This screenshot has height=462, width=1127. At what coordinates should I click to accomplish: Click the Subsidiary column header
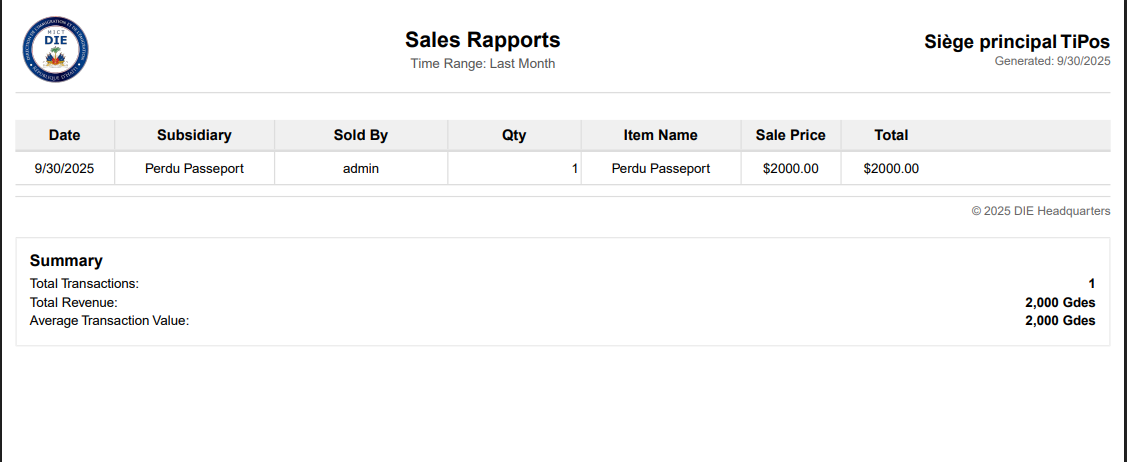tap(194, 135)
